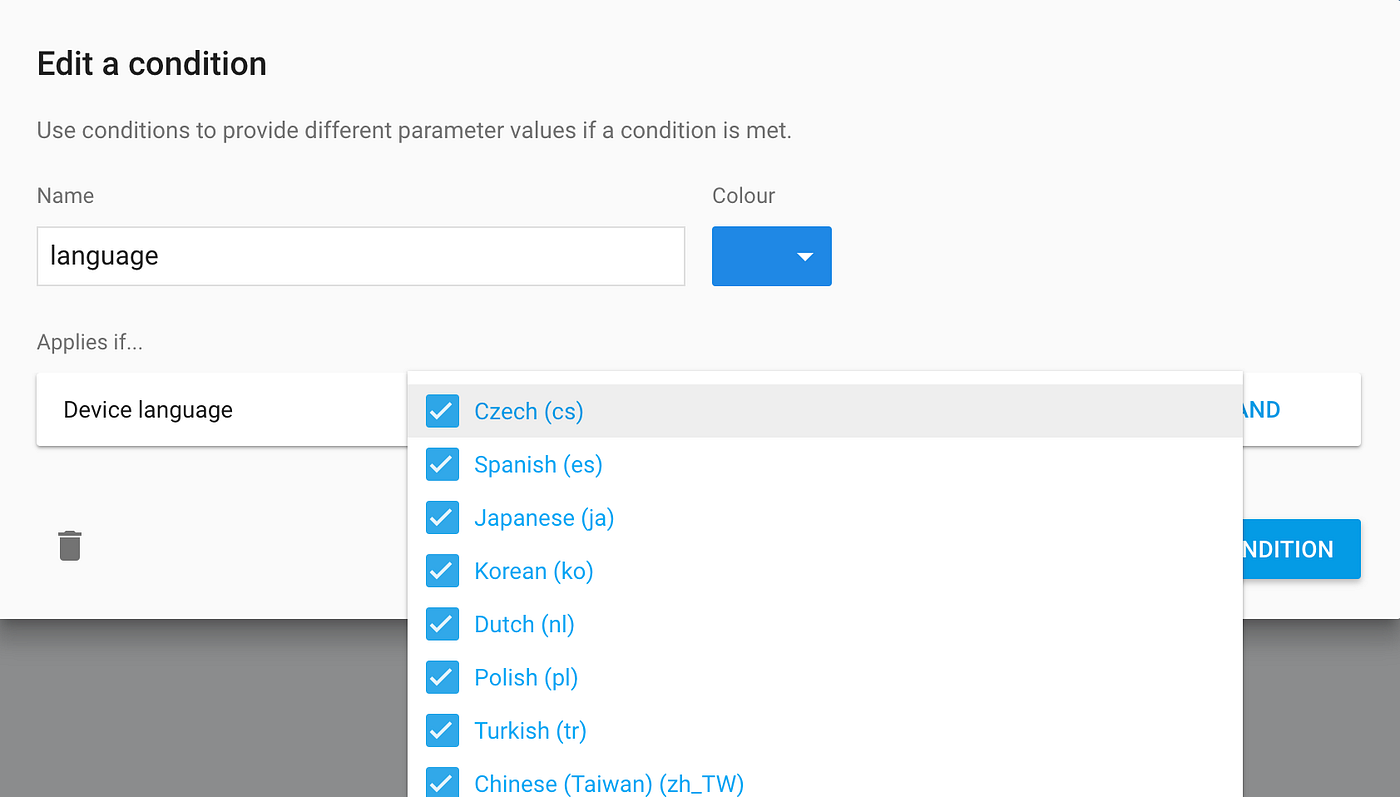Click the Chinese (Taiwan) (zh_TW) label text
This screenshot has height=797, width=1400.
click(609, 783)
